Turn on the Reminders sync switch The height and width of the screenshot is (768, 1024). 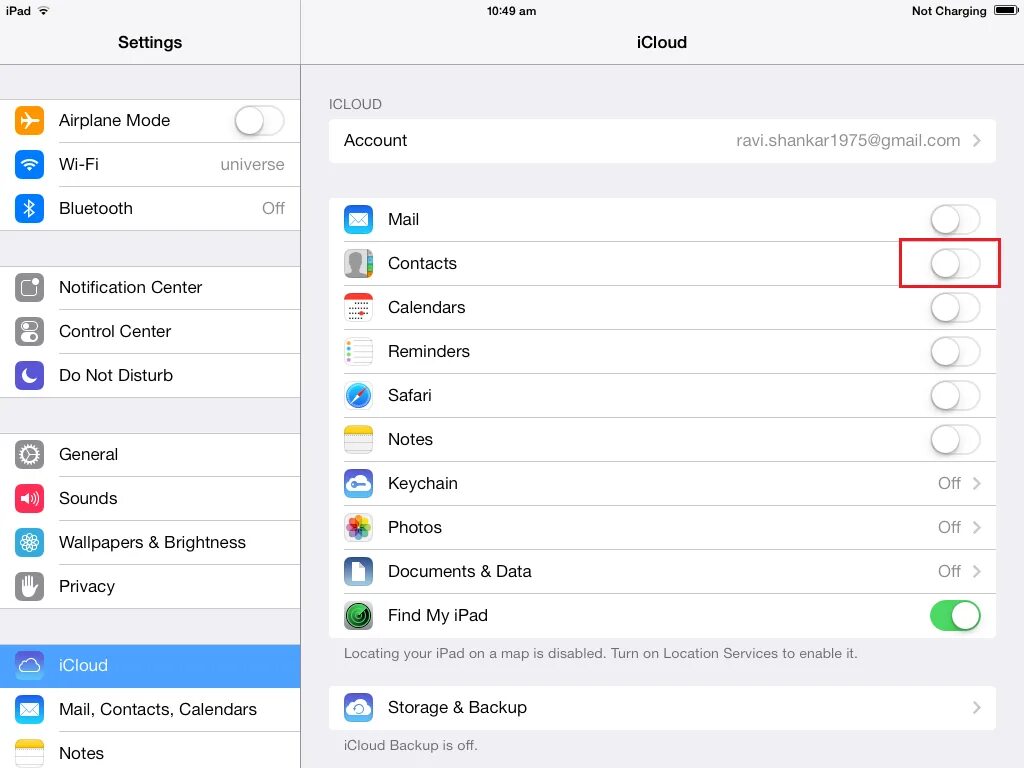tap(955, 352)
